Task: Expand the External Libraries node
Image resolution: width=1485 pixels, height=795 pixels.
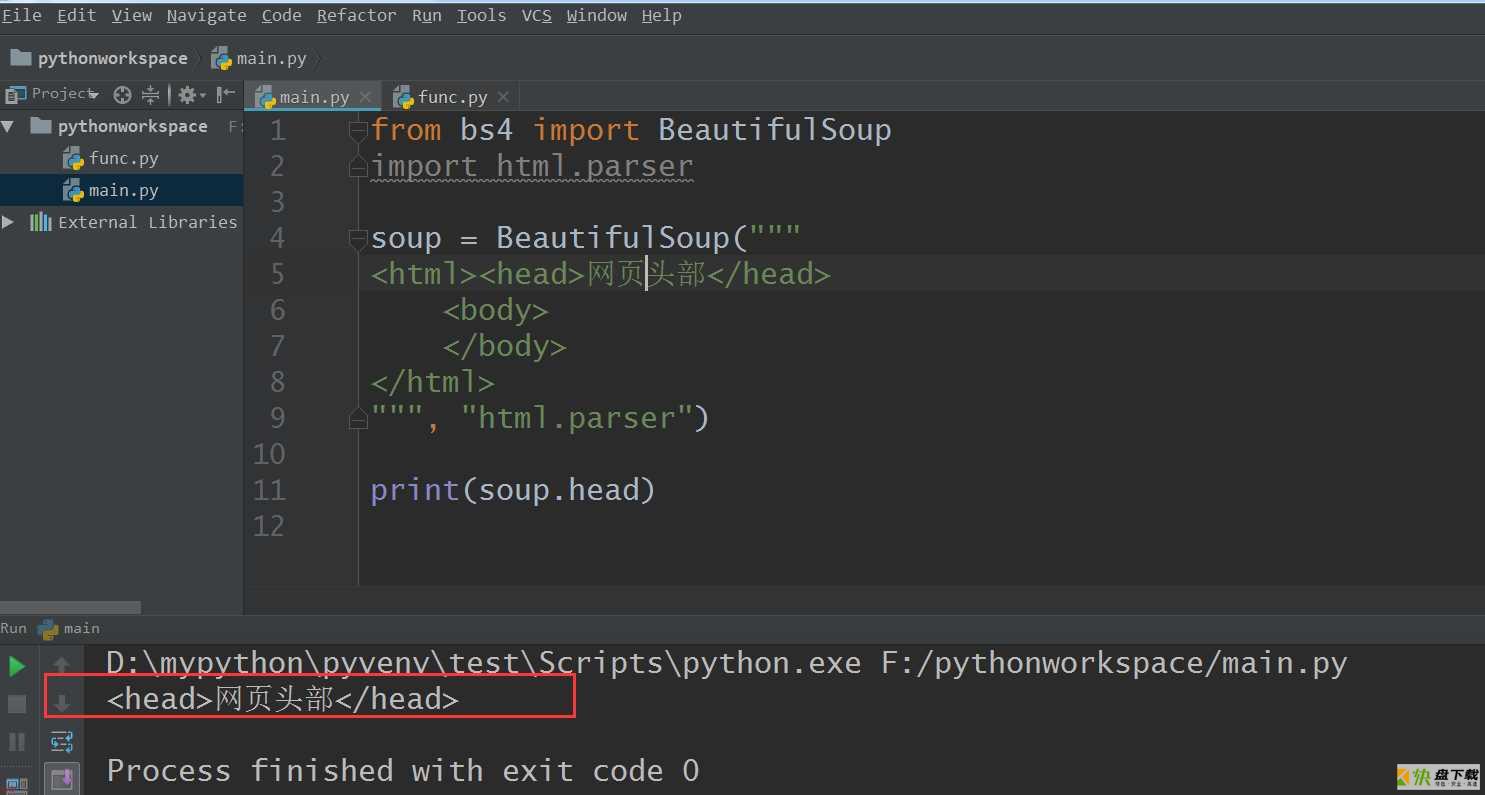Action: pyautogui.click(x=8, y=222)
